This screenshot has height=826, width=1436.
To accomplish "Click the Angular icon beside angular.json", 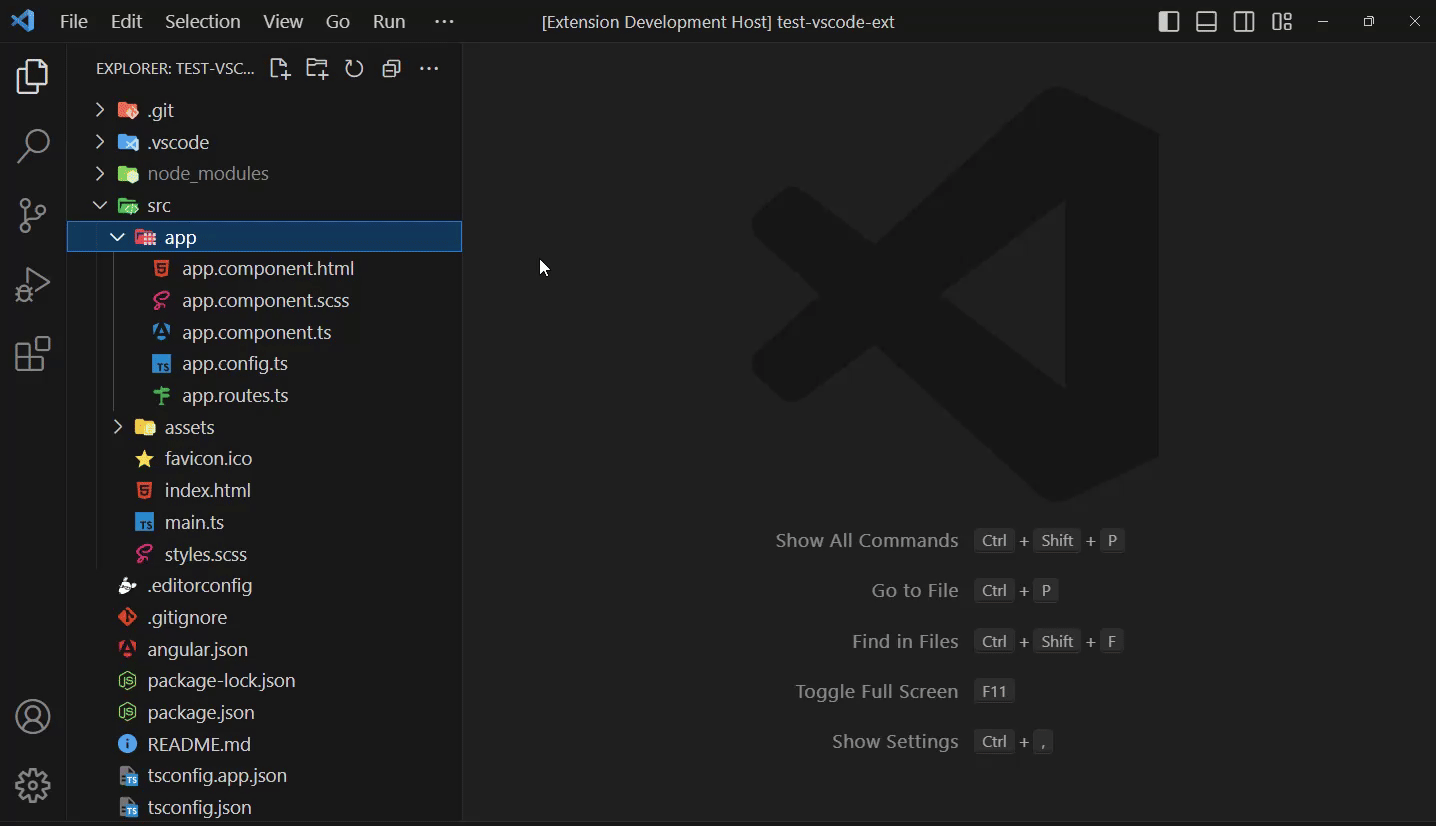I will click(127, 649).
